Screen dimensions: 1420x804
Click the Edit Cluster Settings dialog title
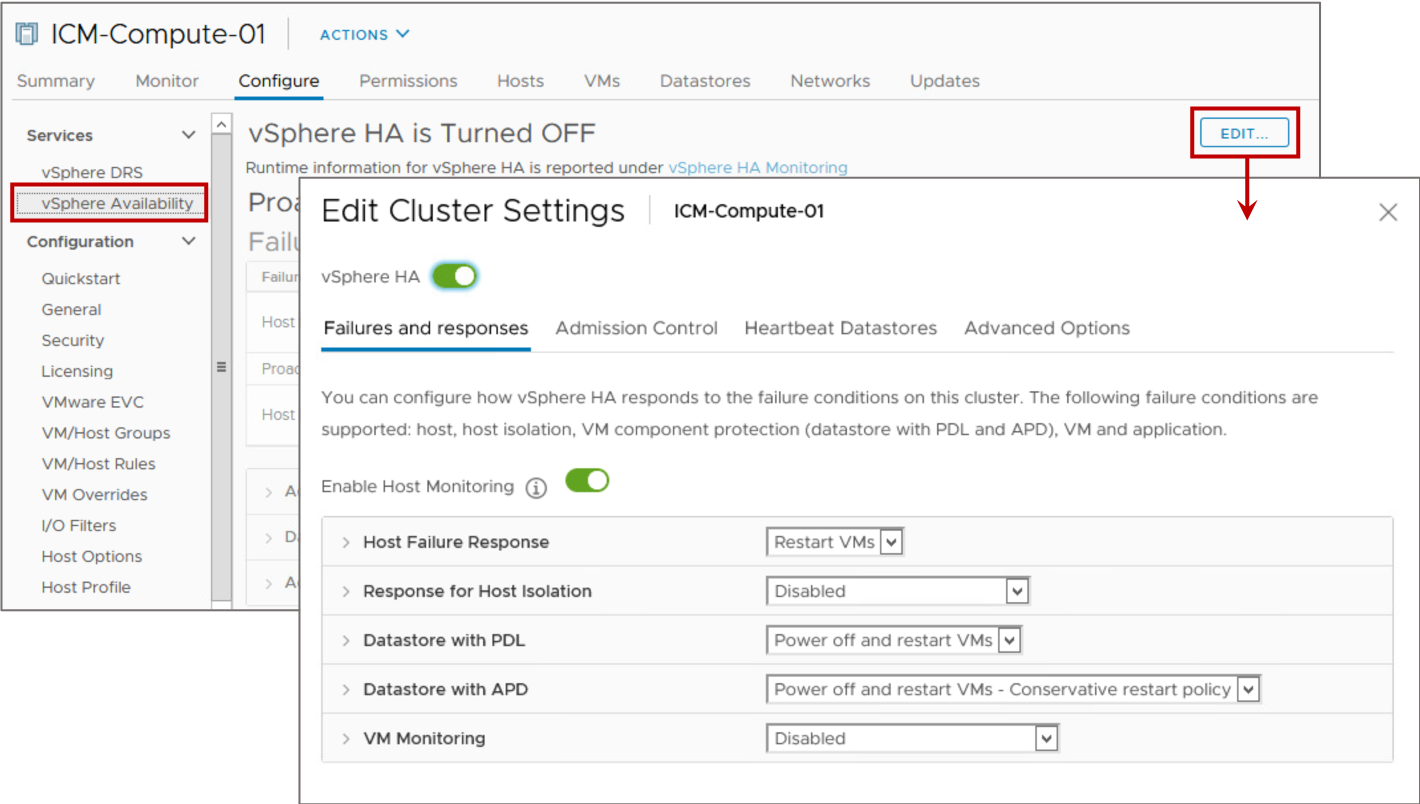click(472, 211)
